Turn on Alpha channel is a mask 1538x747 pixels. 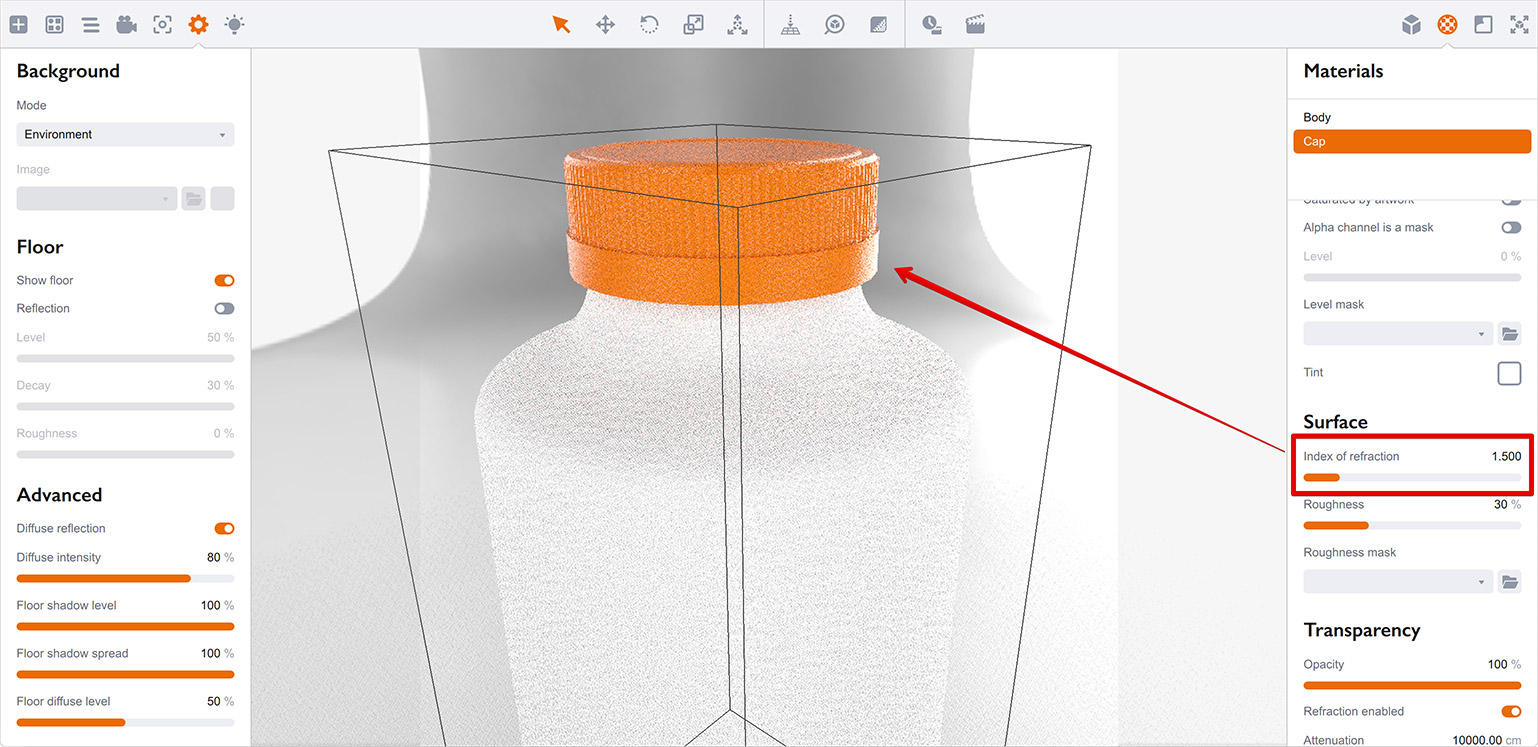(1510, 228)
